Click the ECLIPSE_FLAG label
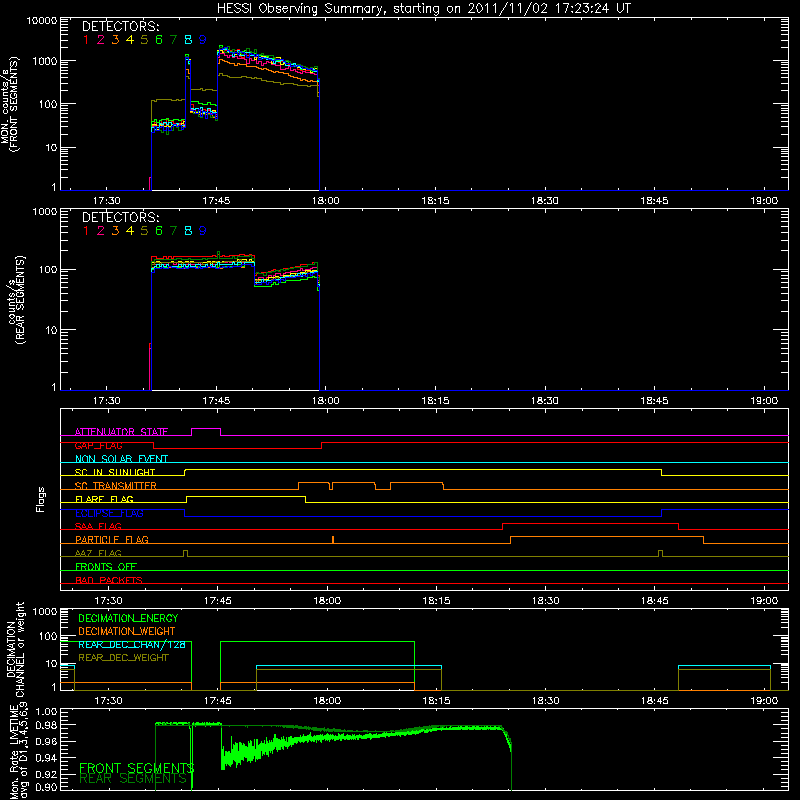Screen dimensions: 800x800 tap(109, 513)
